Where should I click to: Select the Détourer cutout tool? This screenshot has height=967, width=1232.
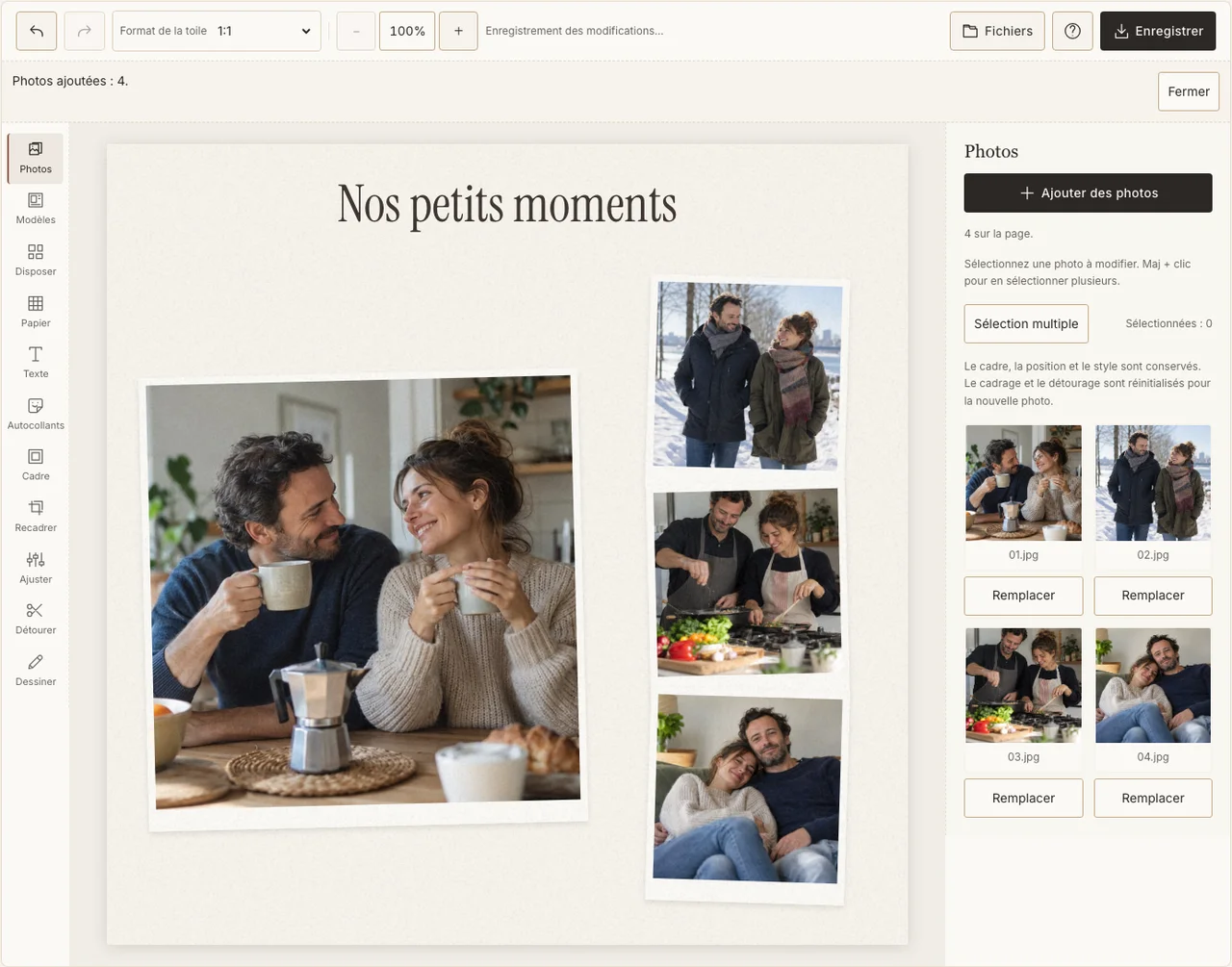click(36, 619)
